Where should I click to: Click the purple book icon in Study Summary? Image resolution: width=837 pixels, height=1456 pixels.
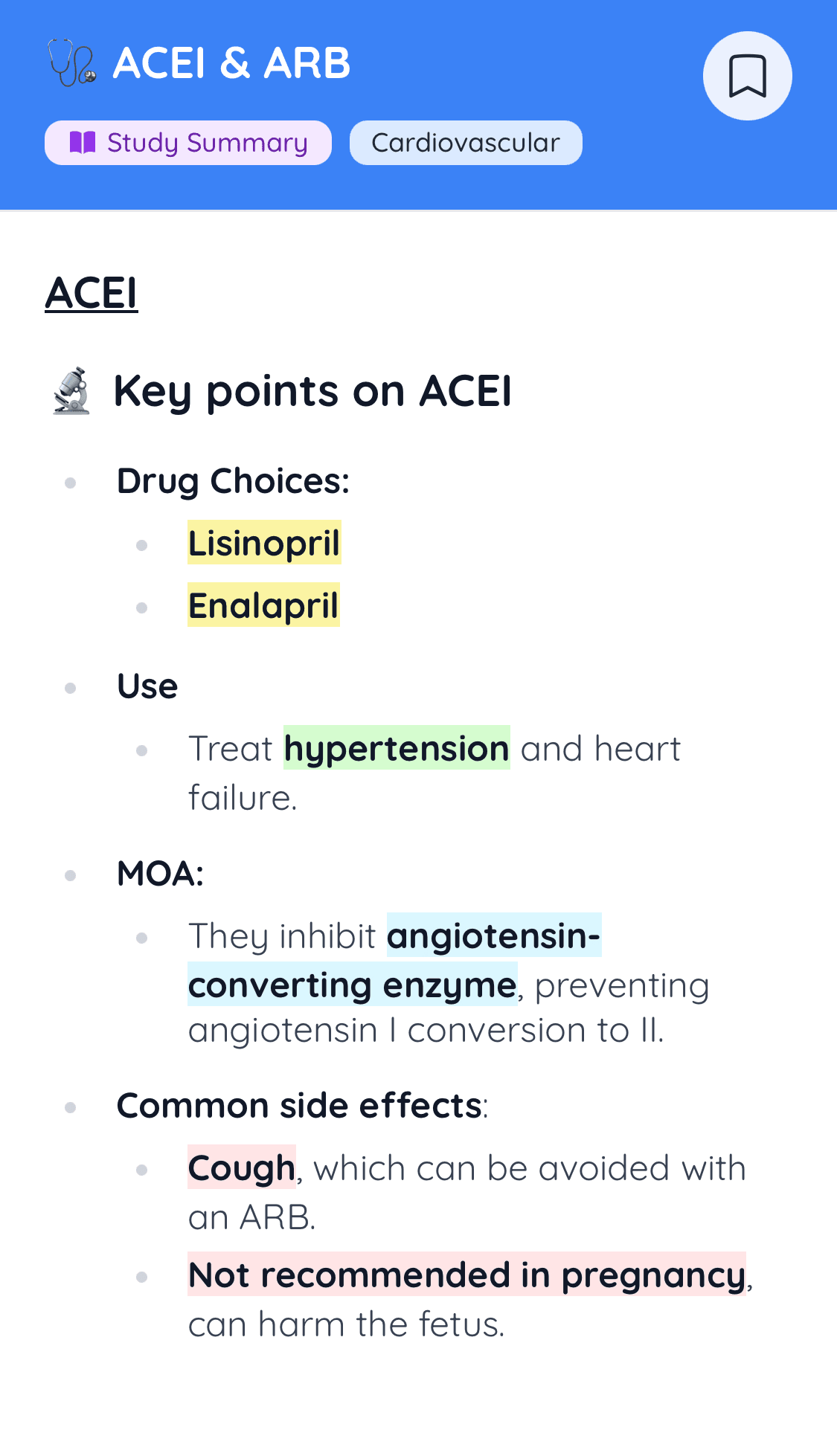tap(83, 142)
